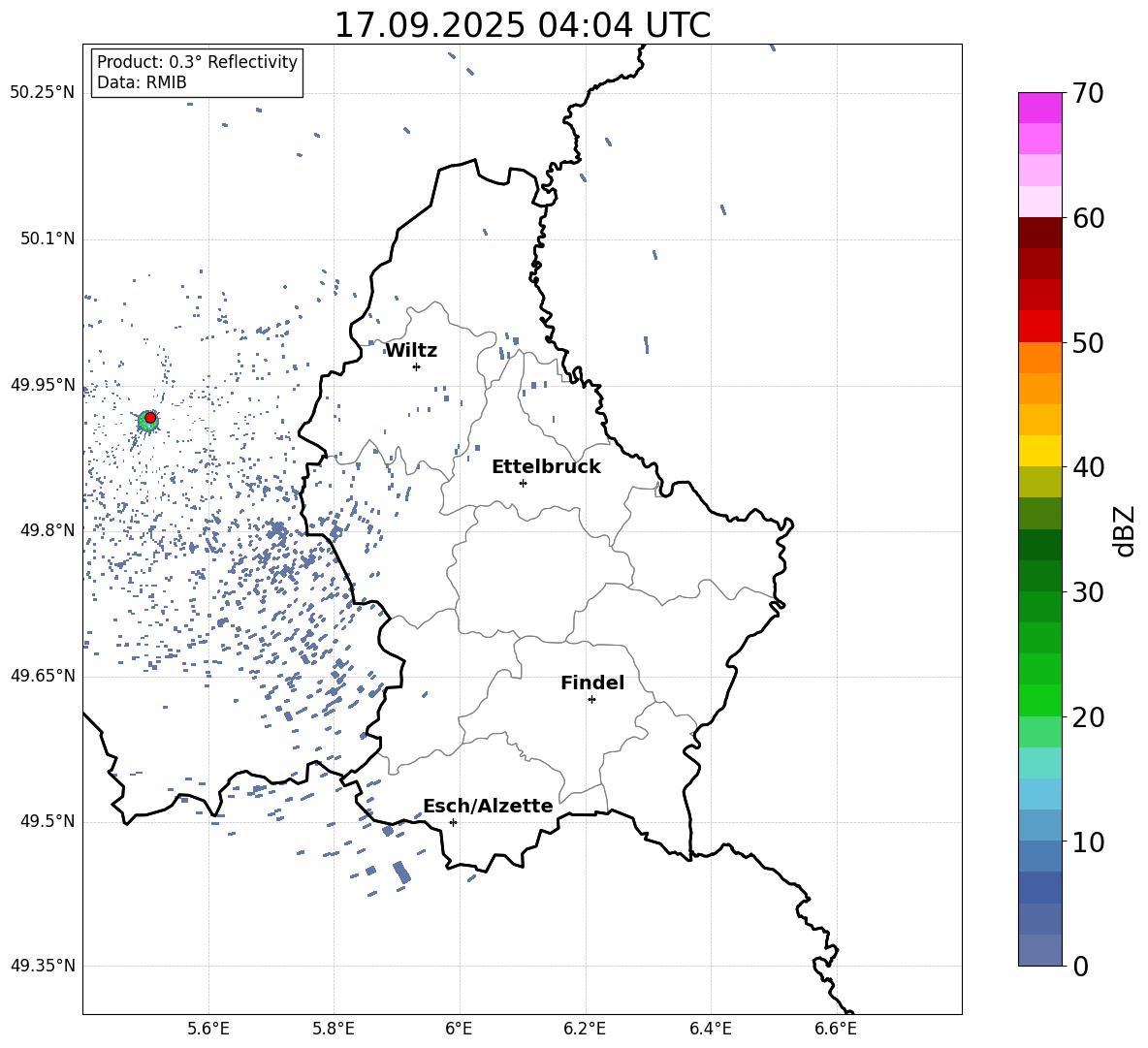Screen dimensions: 1148x1048
Task: Click the 10 colorbar tick label
Action: [x=1088, y=842]
